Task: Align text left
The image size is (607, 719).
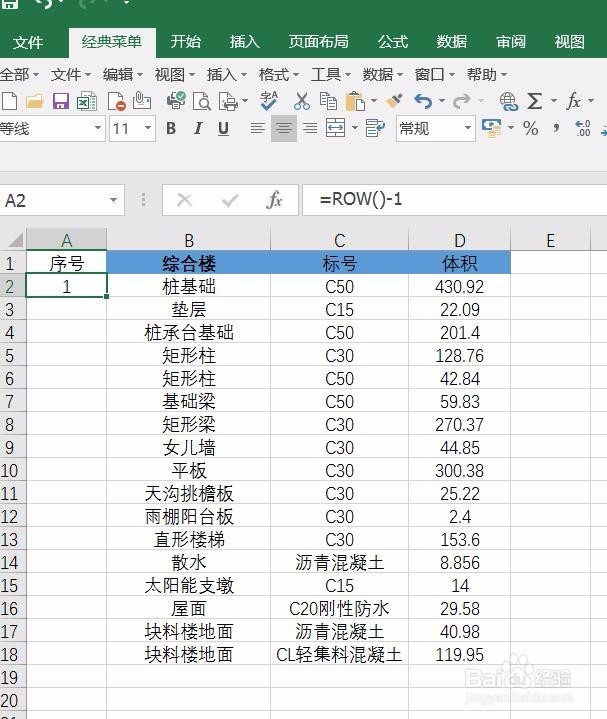Action: [x=258, y=128]
